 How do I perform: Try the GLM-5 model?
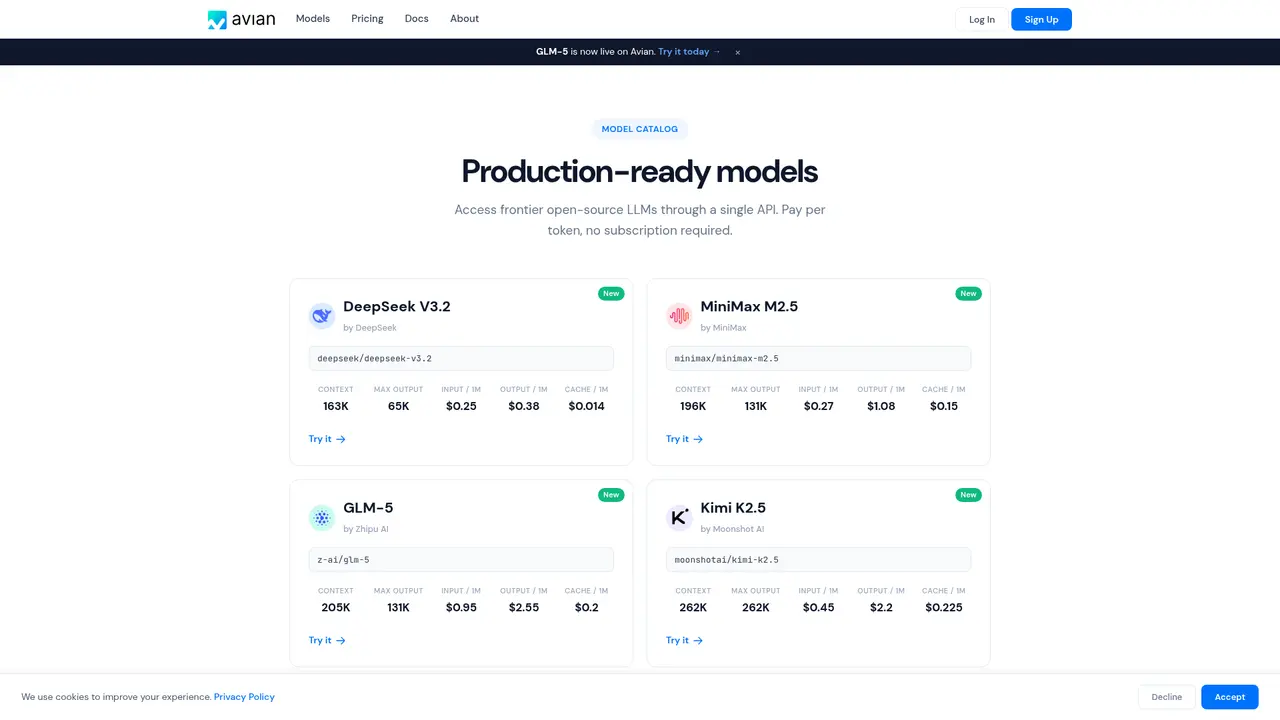point(327,640)
